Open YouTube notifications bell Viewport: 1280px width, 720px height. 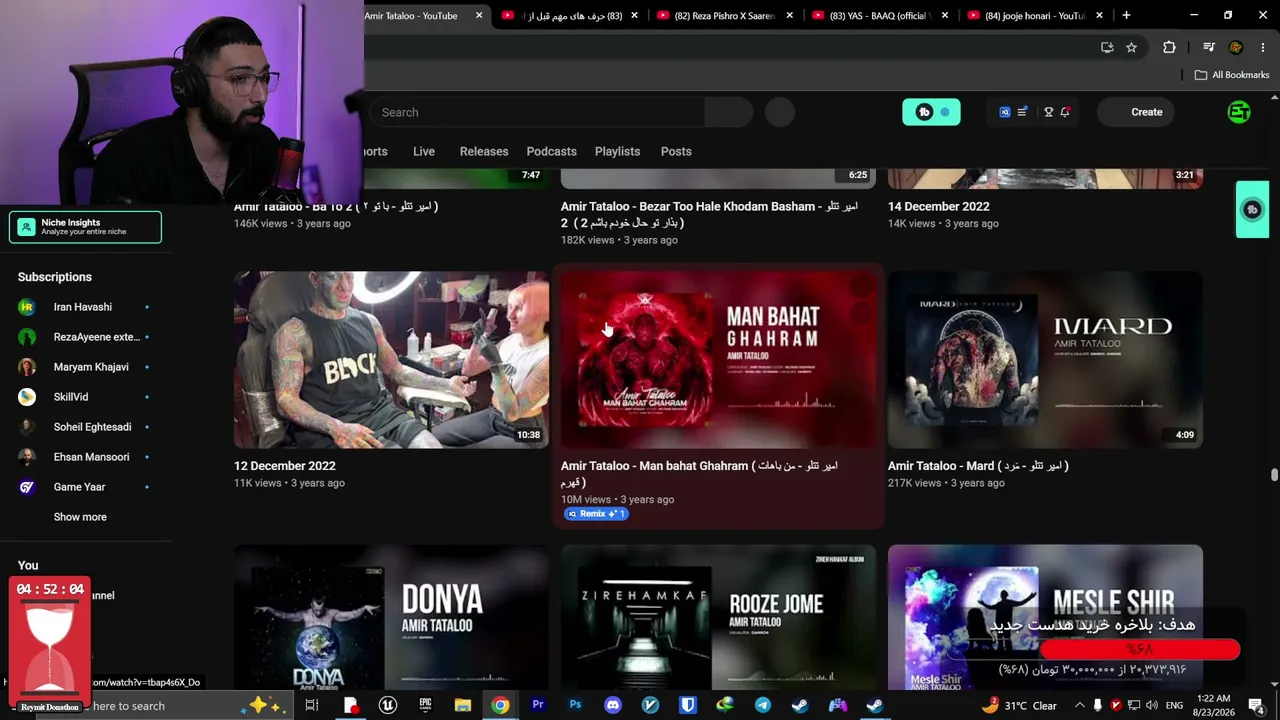1065,112
